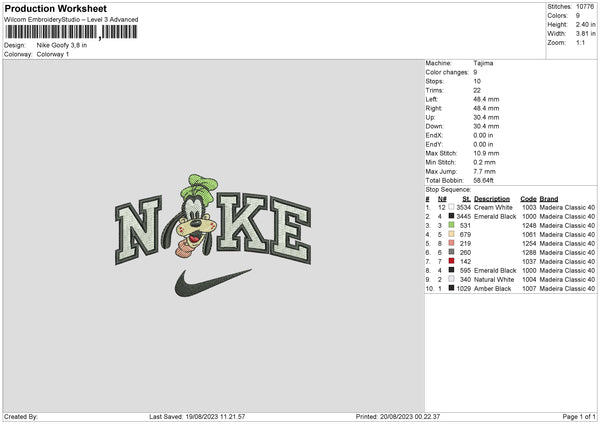
Task: Click the Machine value Tajima
Action: 483,63
